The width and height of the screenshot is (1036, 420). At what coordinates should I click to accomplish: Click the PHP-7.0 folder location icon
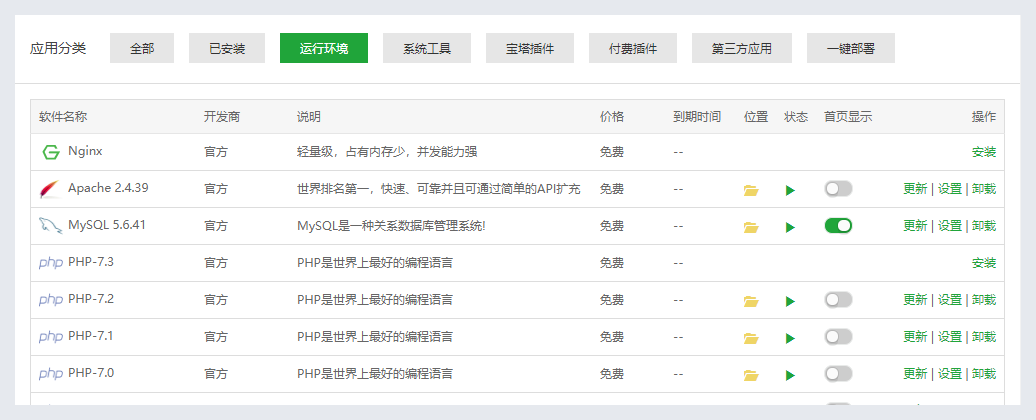751,375
